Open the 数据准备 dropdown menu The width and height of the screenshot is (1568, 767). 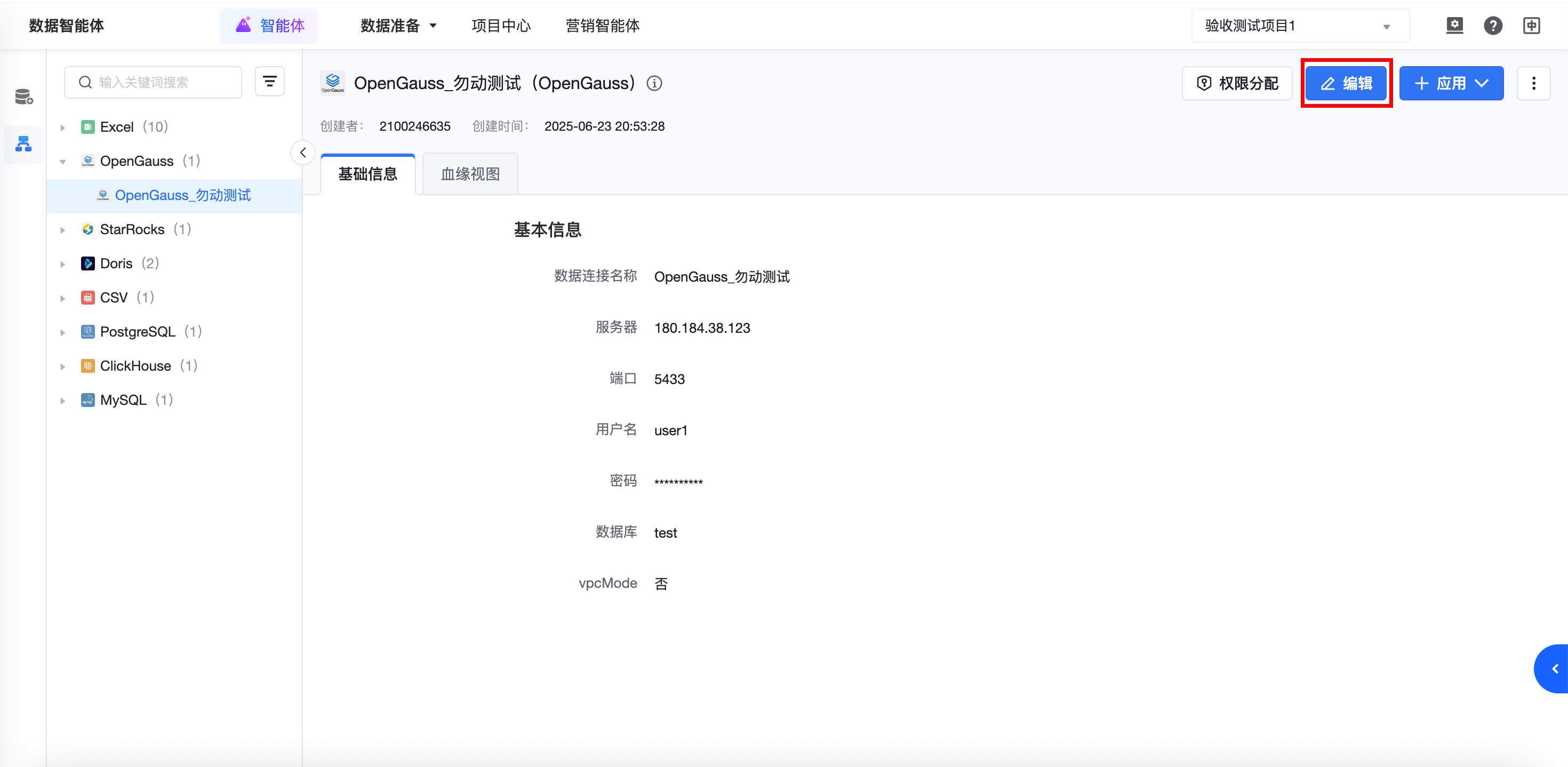399,26
